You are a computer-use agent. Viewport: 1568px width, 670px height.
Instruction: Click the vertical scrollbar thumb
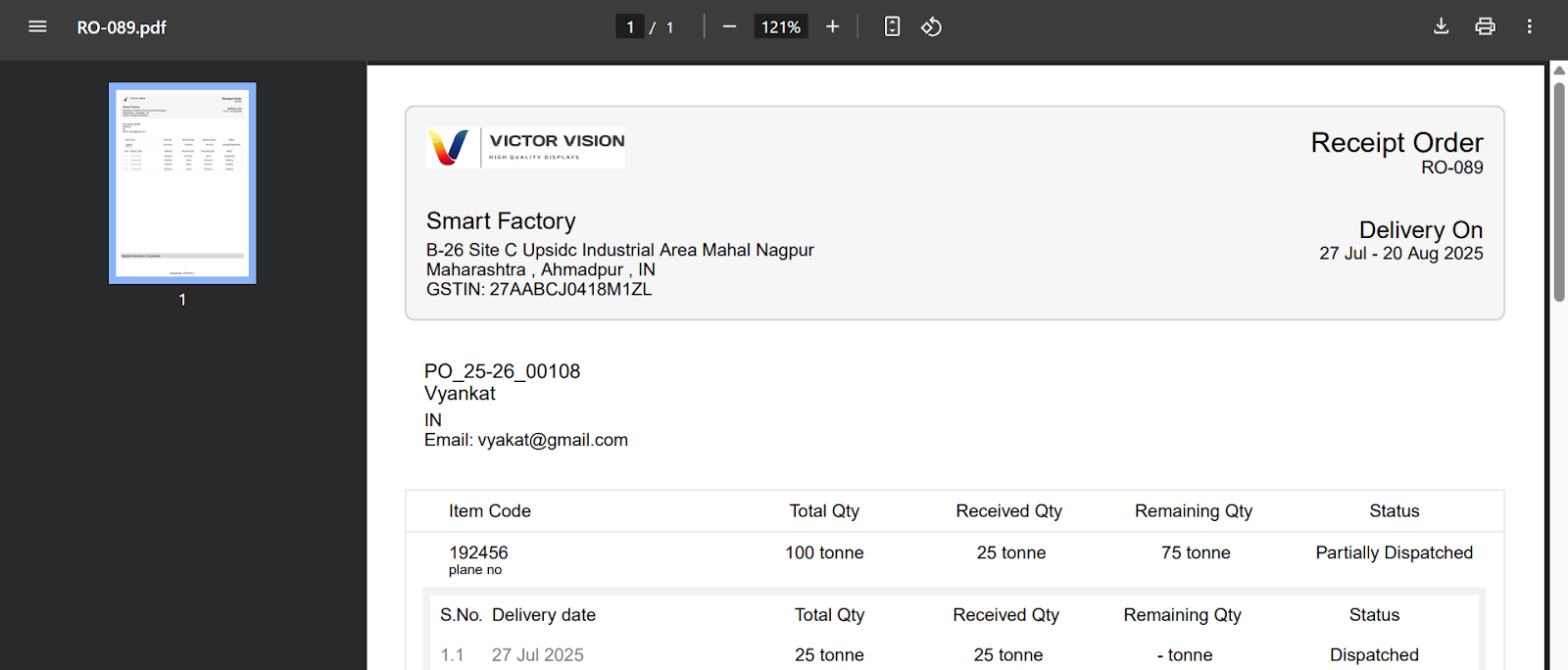tap(1559, 191)
